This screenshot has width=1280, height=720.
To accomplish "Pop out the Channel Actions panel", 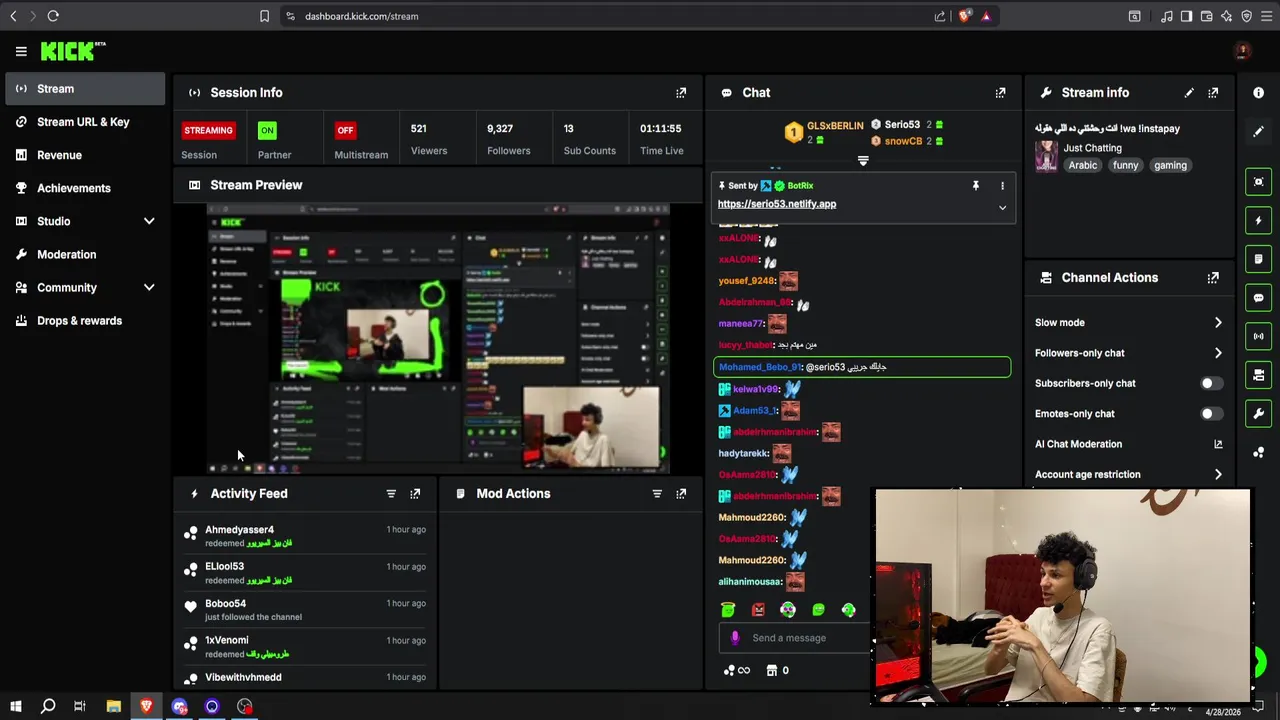I will tap(1213, 278).
